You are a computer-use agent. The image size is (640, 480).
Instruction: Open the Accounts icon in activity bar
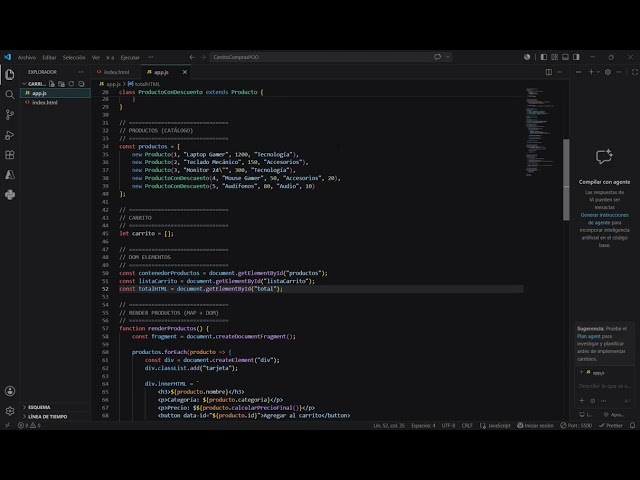pyautogui.click(x=10, y=391)
